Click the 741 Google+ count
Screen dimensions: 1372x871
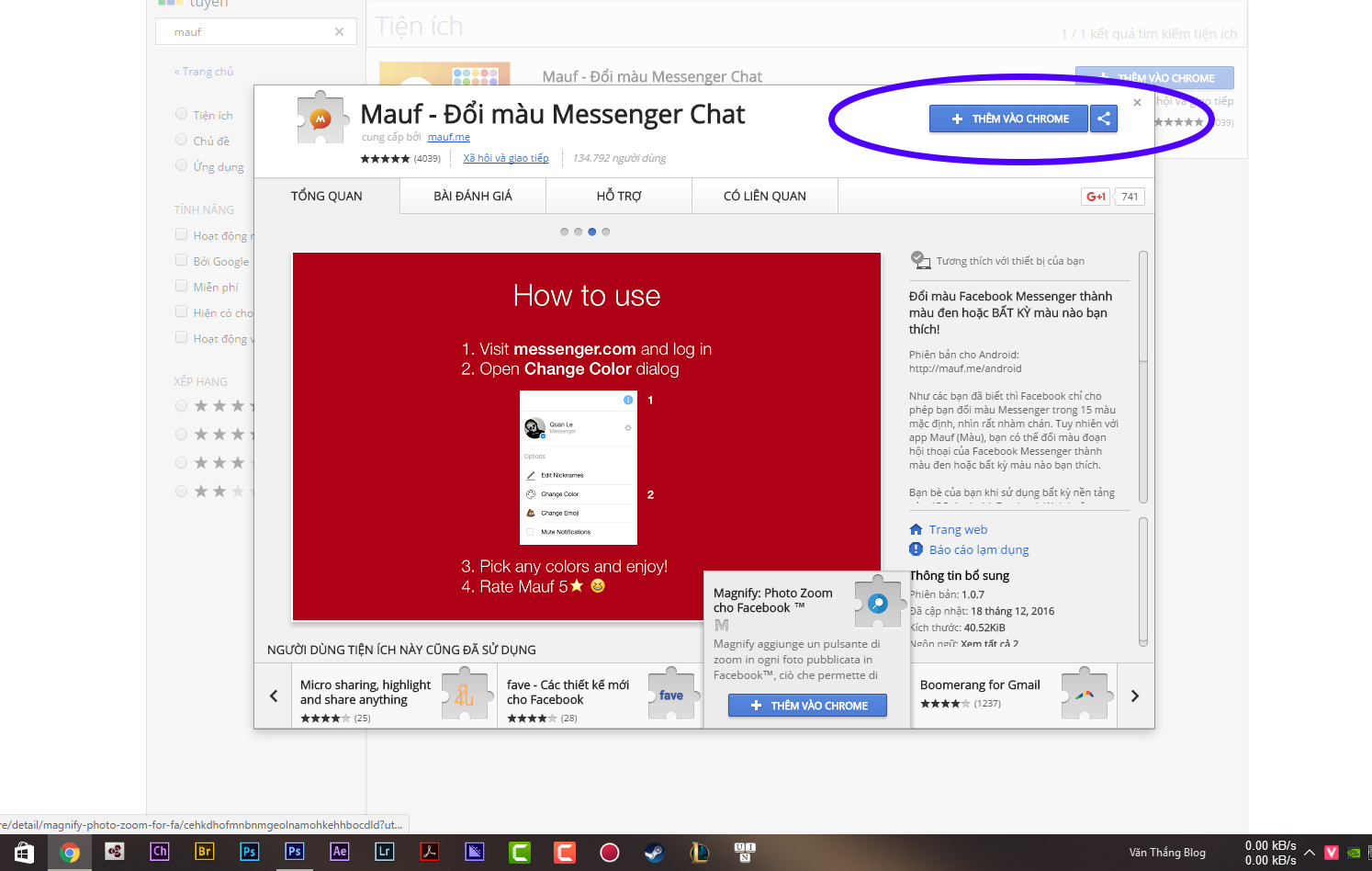(1130, 197)
